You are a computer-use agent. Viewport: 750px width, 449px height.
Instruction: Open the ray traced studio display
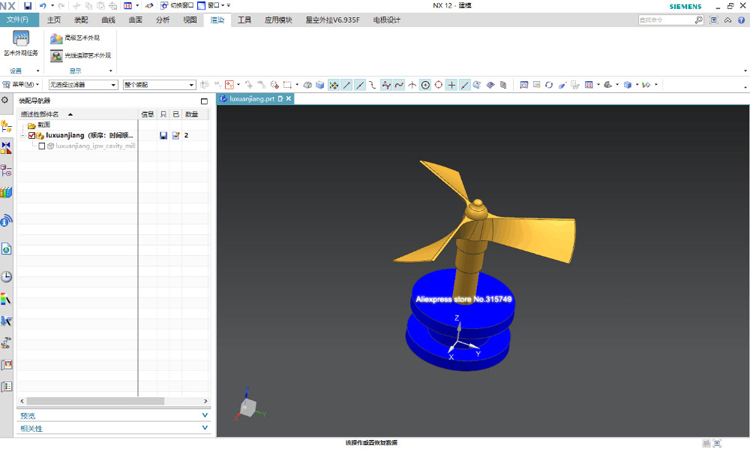(80, 55)
